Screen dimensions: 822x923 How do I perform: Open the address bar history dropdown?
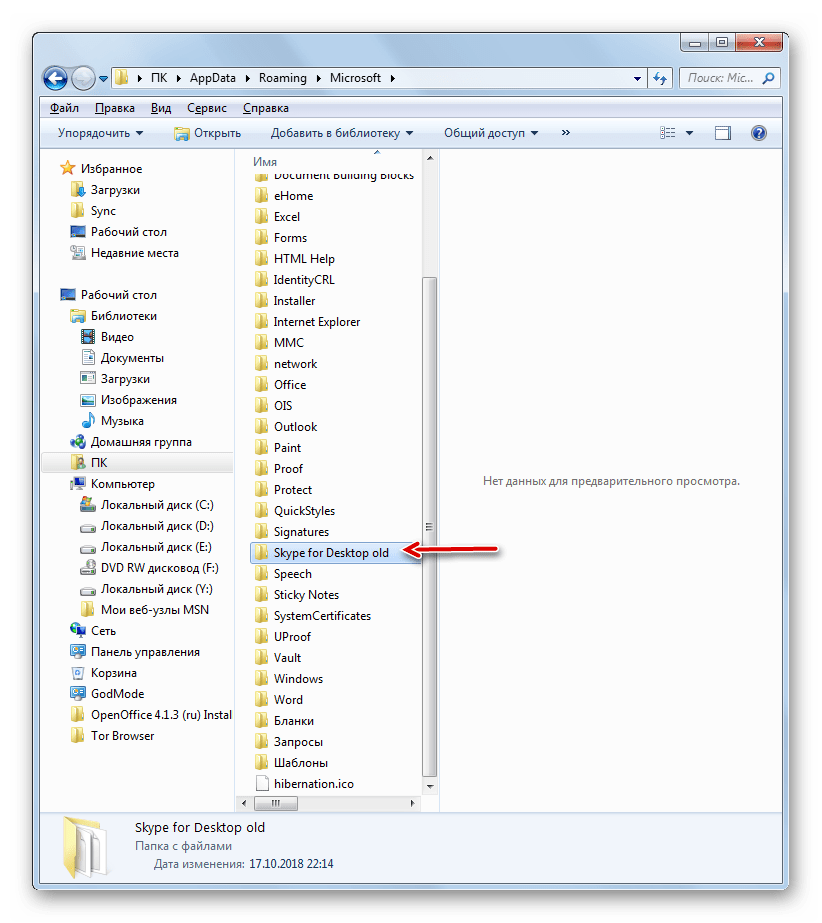(637, 78)
